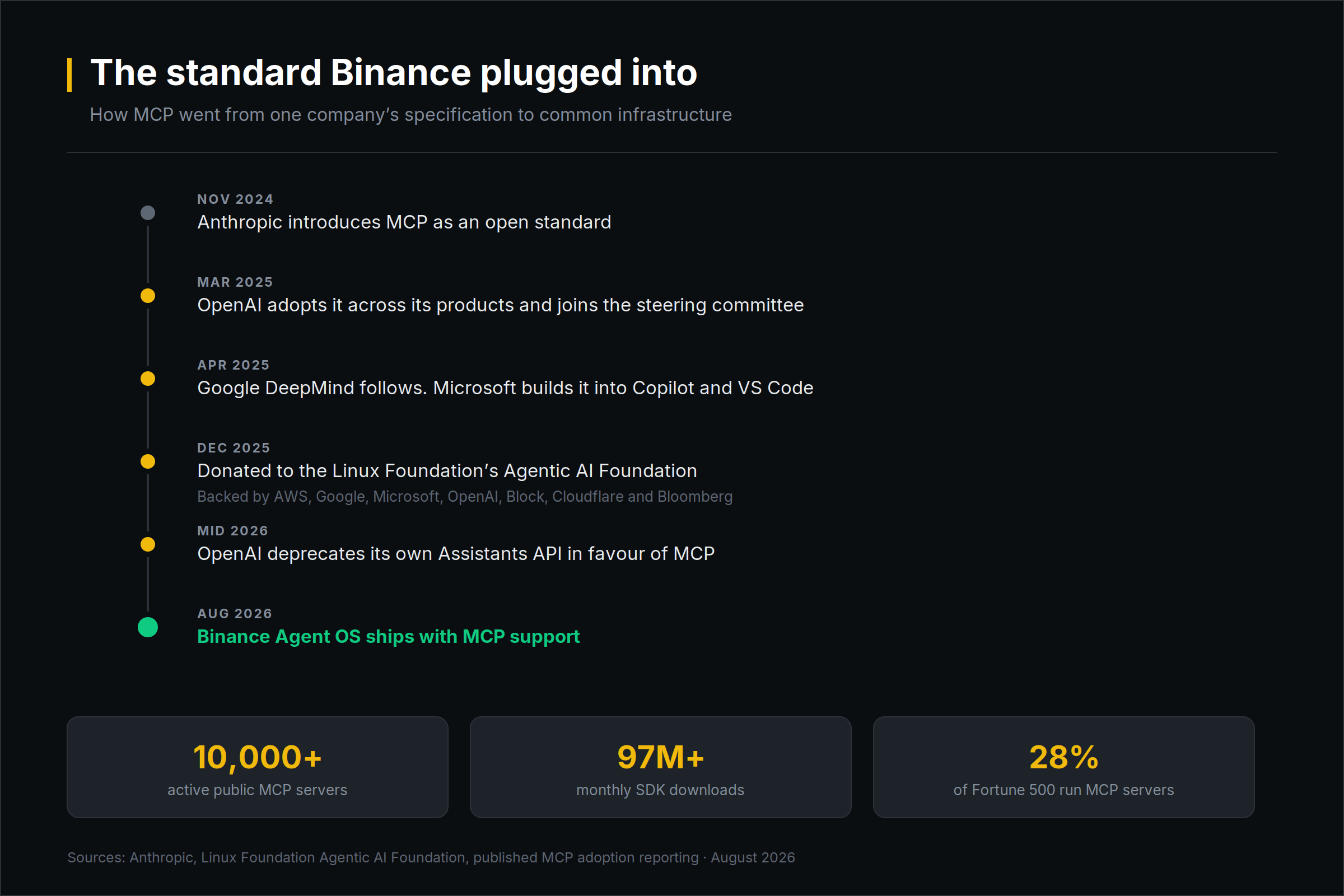Image resolution: width=1344 pixels, height=896 pixels.
Task: Select the Backed by AWS, Google subtext
Action: point(465,497)
